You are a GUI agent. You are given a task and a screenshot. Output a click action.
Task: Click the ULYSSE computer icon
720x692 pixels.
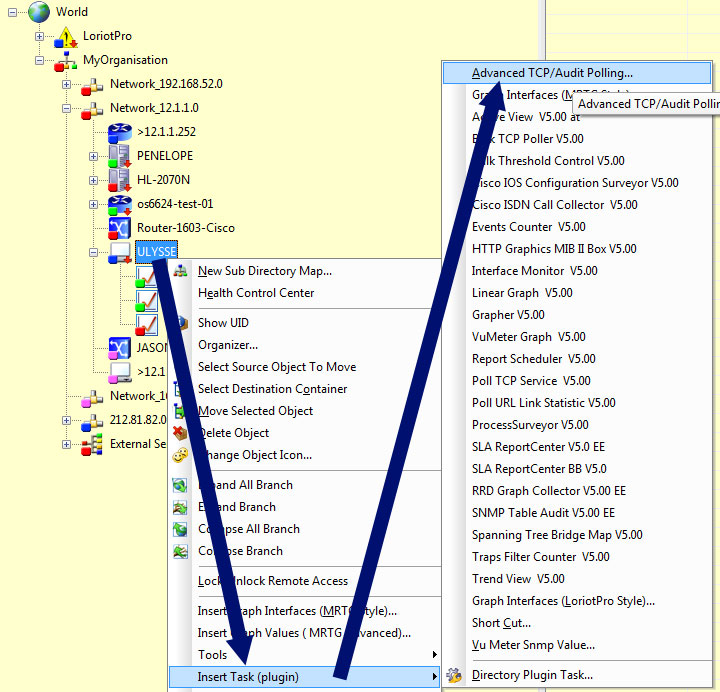coord(120,253)
